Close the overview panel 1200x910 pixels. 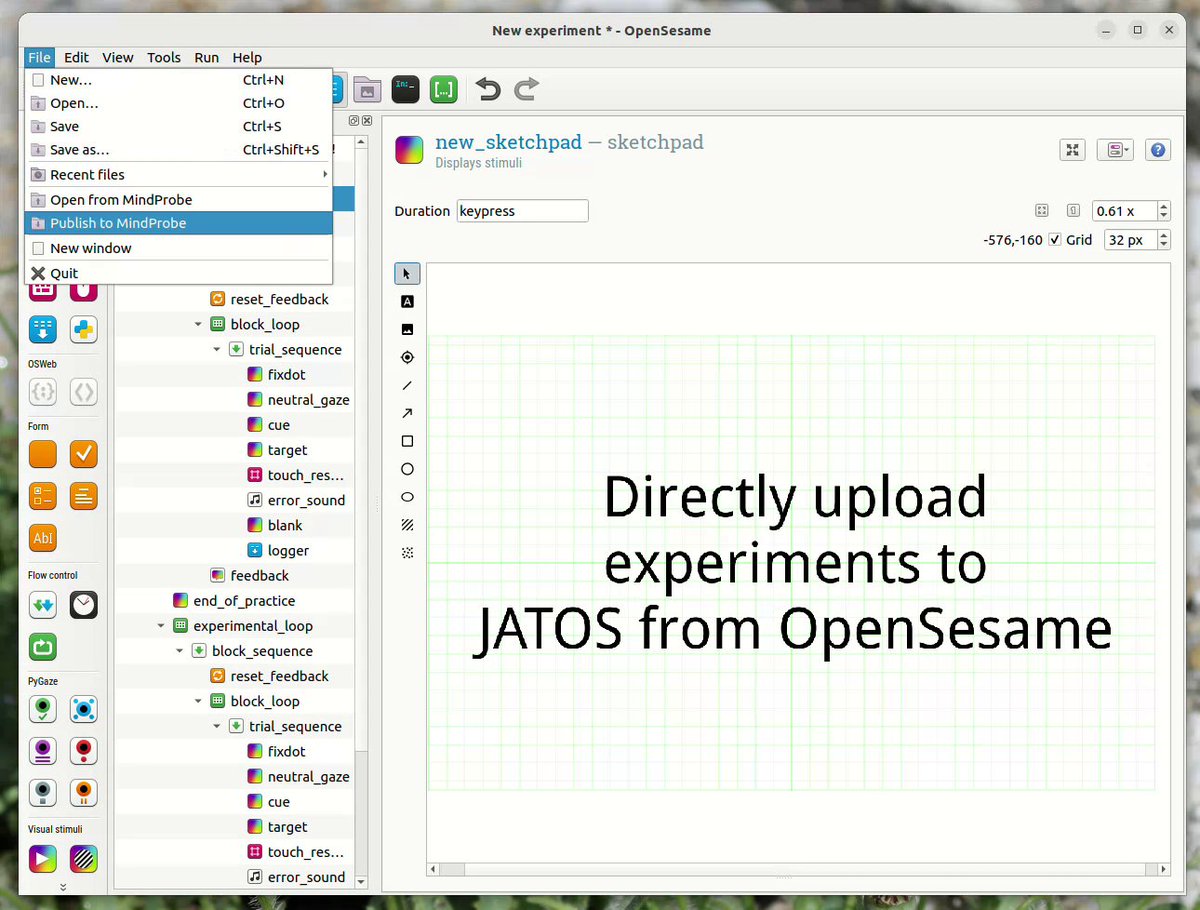367,121
